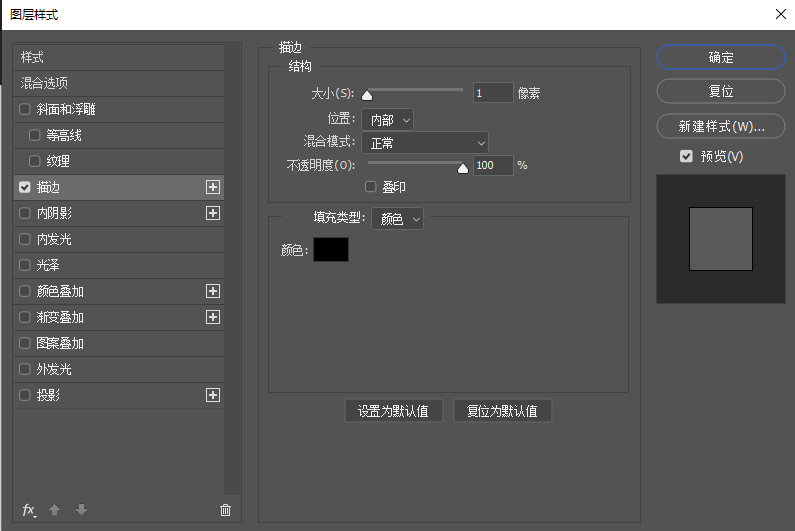The width and height of the screenshot is (795, 531).
Task: Uncheck the 描边 checkbox
Action: click(x=24, y=187)
